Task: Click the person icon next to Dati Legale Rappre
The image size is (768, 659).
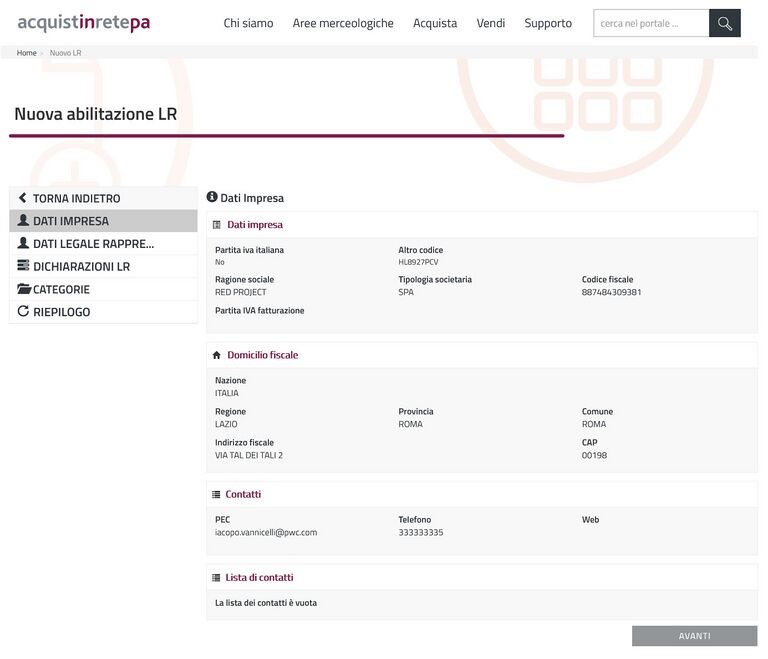Action: [x=23, y=244]
